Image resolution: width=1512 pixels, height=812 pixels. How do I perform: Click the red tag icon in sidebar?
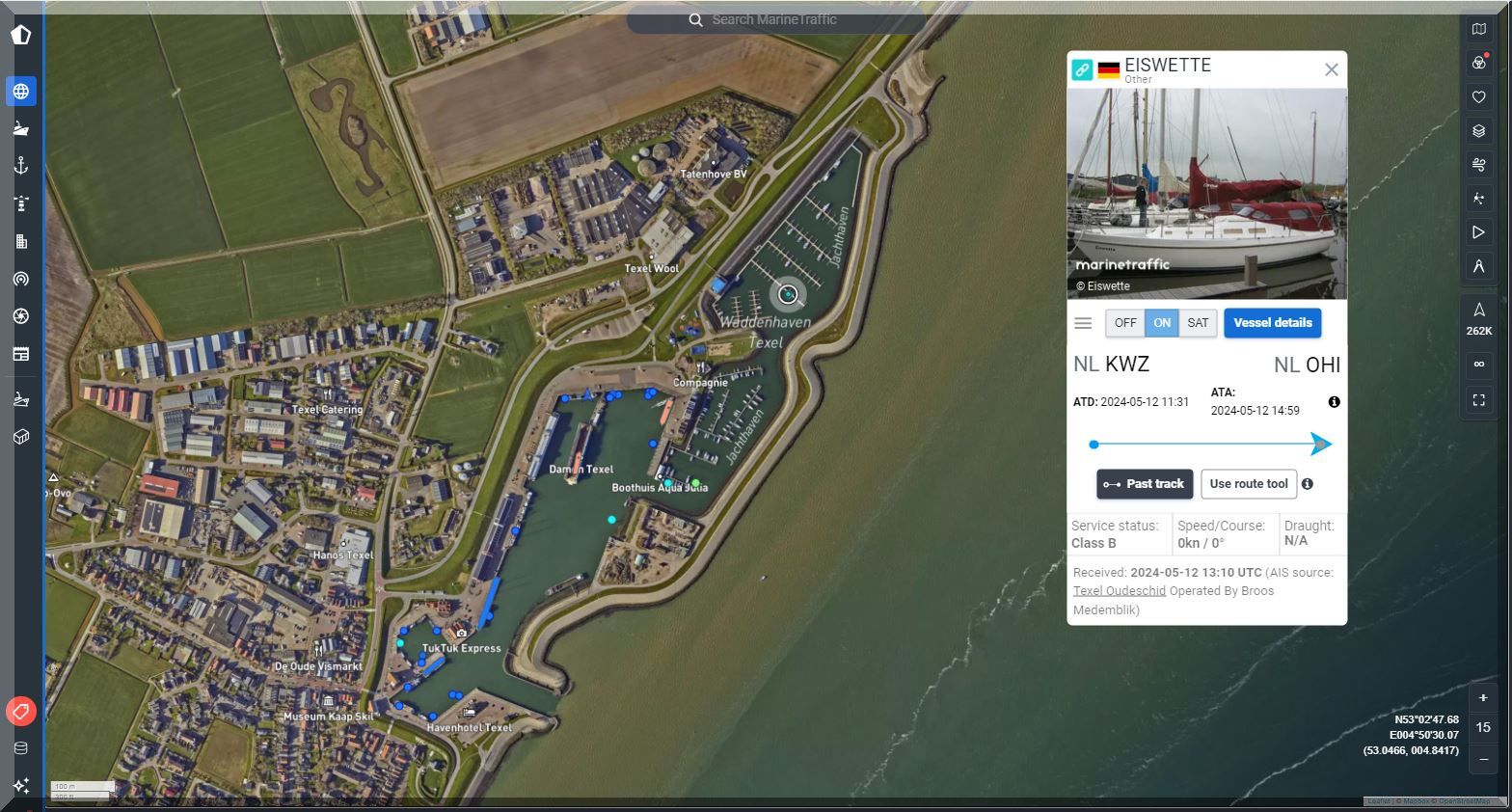(21, 712)
